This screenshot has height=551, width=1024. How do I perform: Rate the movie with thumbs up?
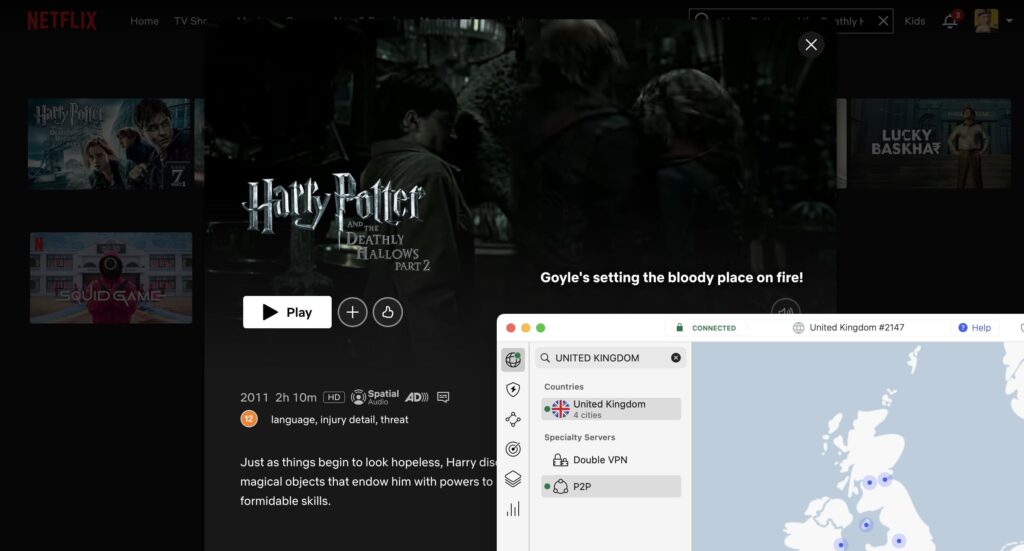coord(388,312)
